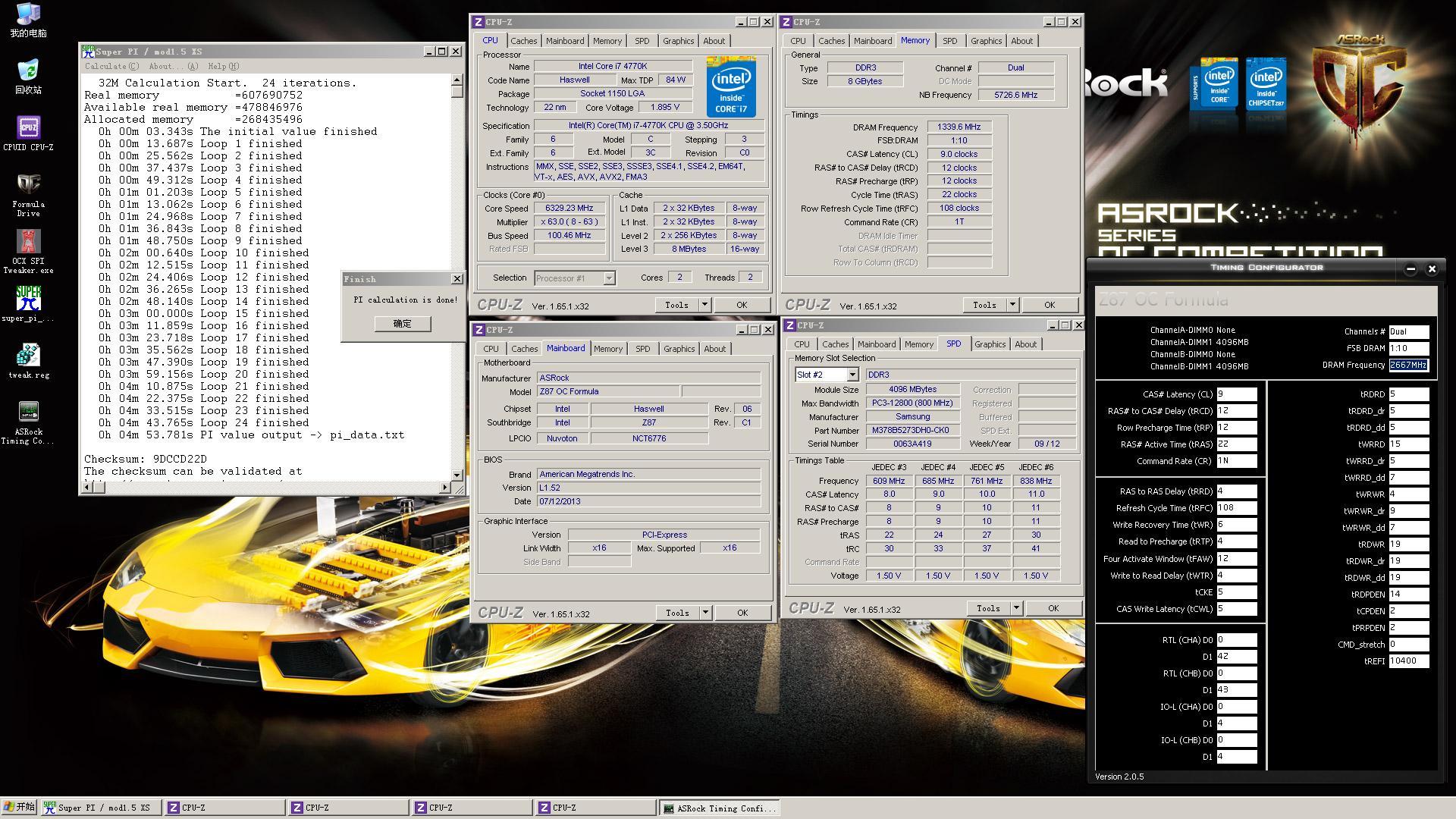Open the Start menu button
The height and width of the screenshot is (819, 1456).
(x=20, y=808)
